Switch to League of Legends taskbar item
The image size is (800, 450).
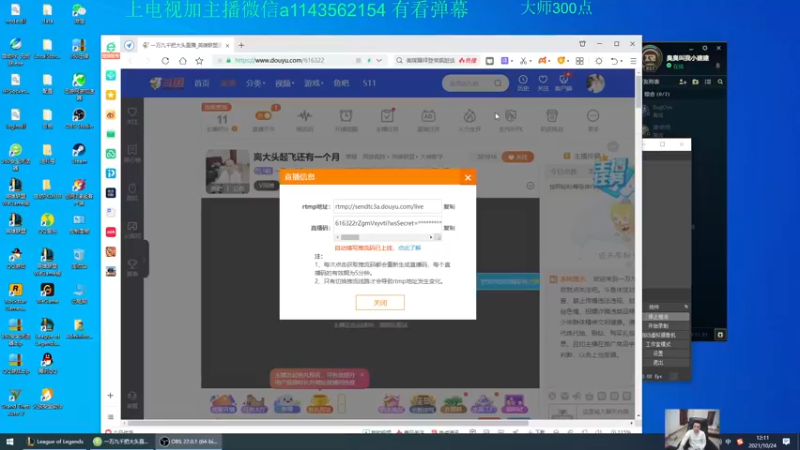55,441
